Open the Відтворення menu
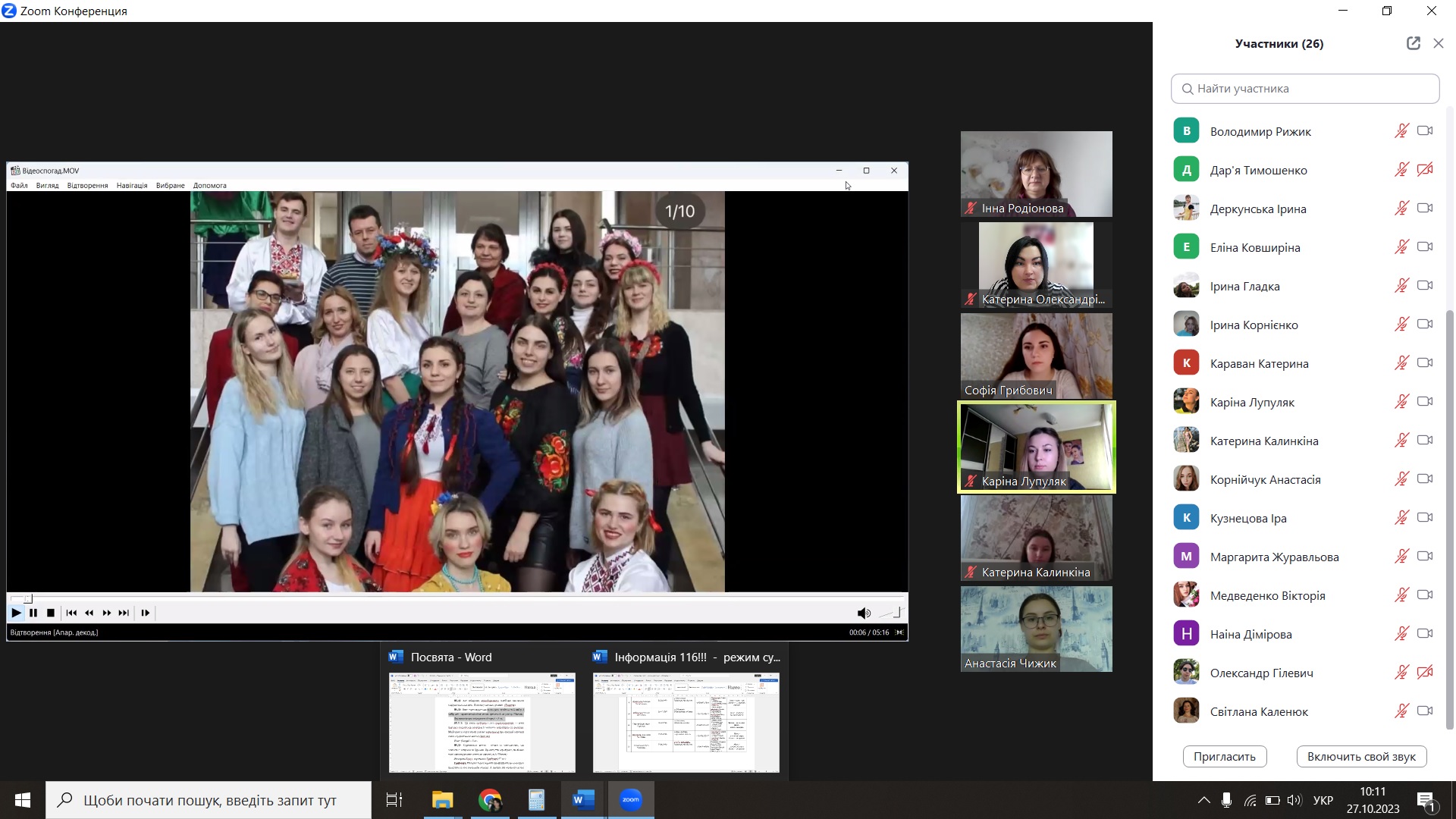This screenshot has width=1456, height=819. pyautogui.click(x=87, y=185)
